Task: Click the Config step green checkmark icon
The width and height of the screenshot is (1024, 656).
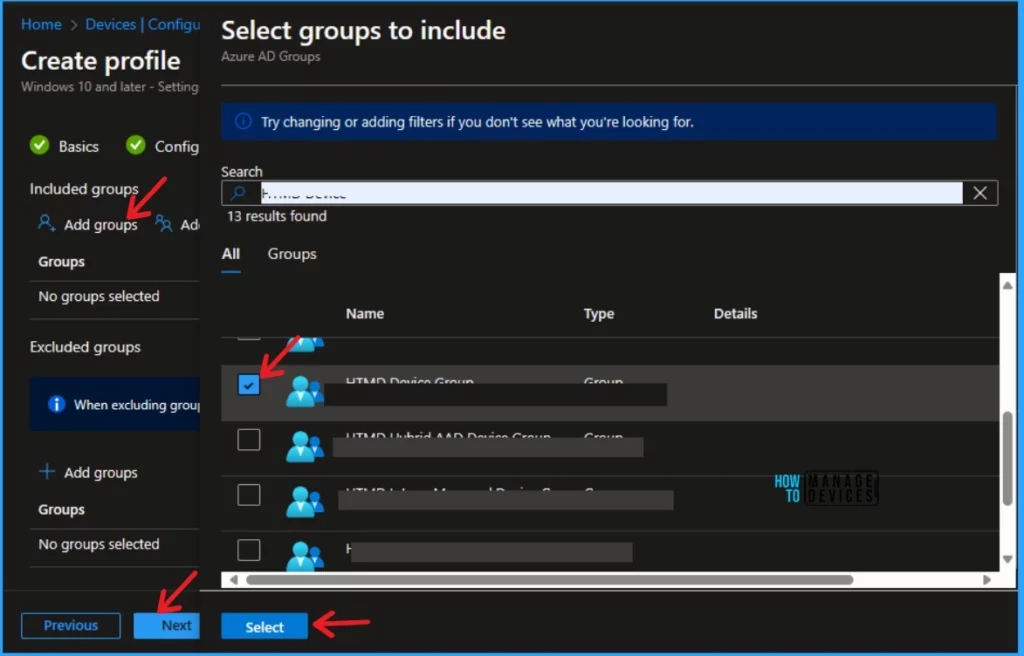Action: pyautogui.click(x=135, y=145)
